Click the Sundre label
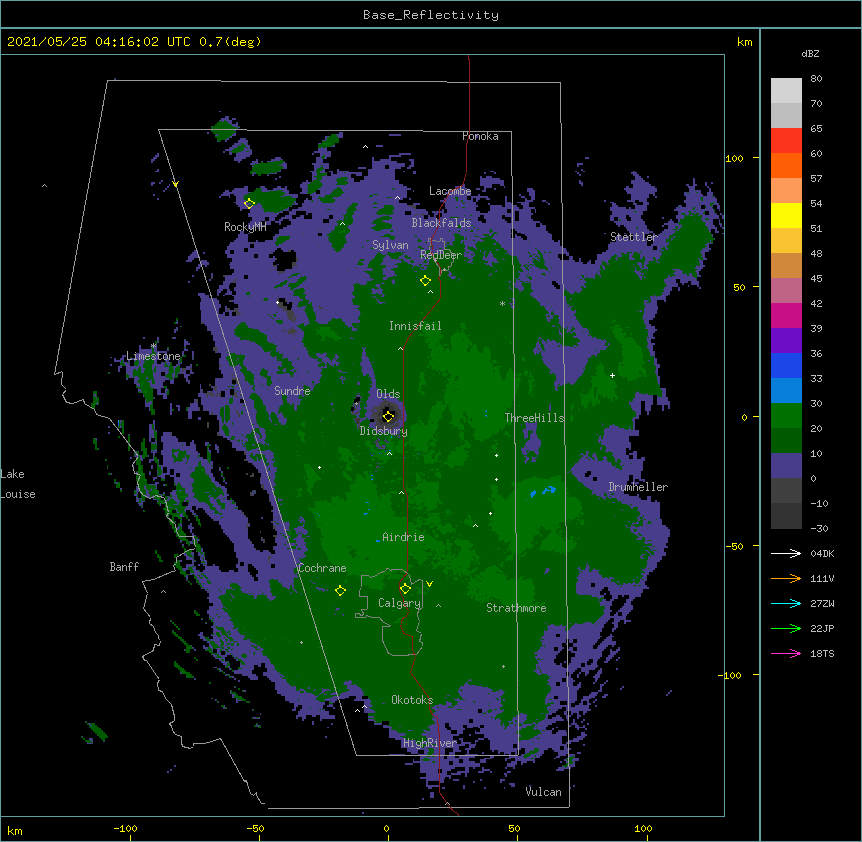This screenshot has height=842, width=862. click(292, 391)
